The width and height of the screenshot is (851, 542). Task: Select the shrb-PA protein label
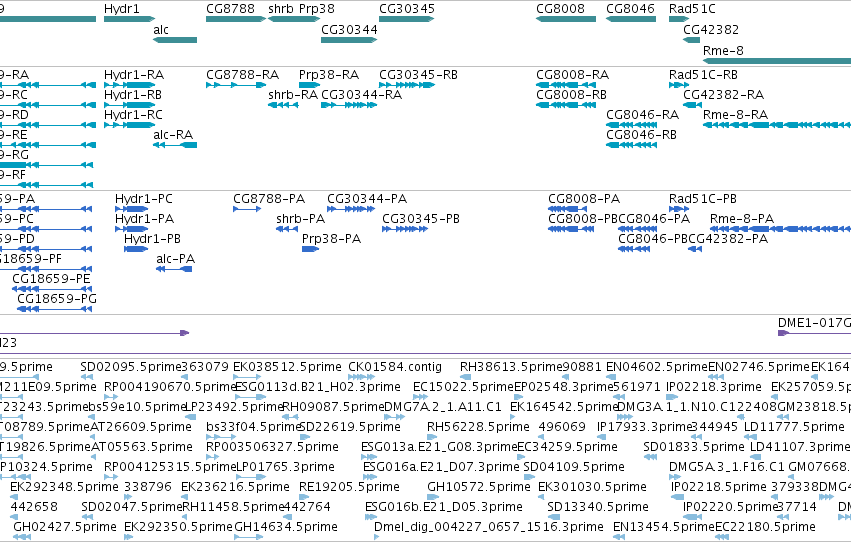300,219
